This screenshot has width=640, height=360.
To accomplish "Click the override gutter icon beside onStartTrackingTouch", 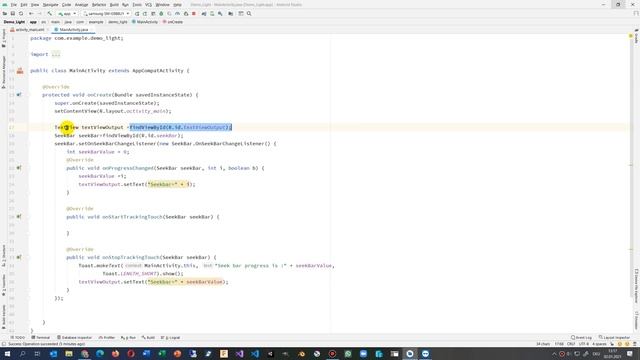I will tap(19, 217).
